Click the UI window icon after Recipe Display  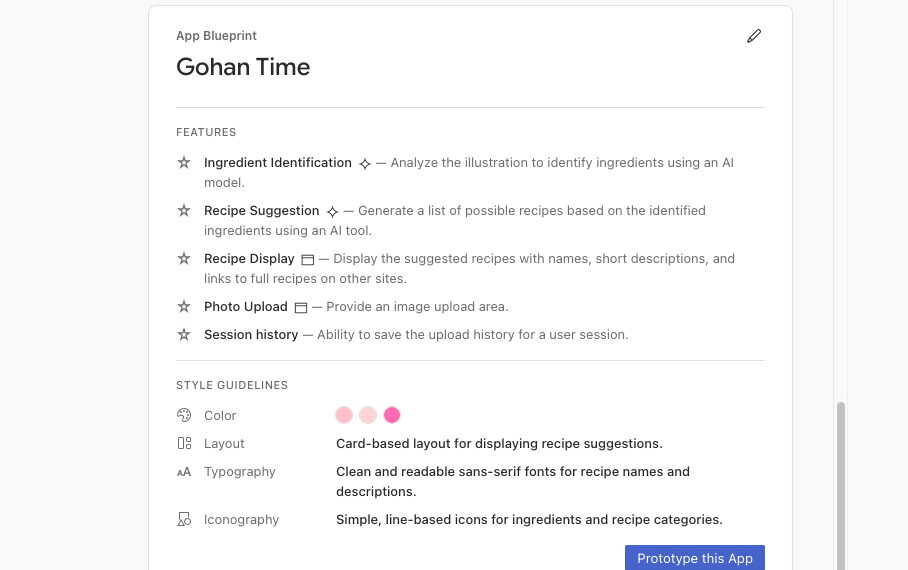pos(308,259)
